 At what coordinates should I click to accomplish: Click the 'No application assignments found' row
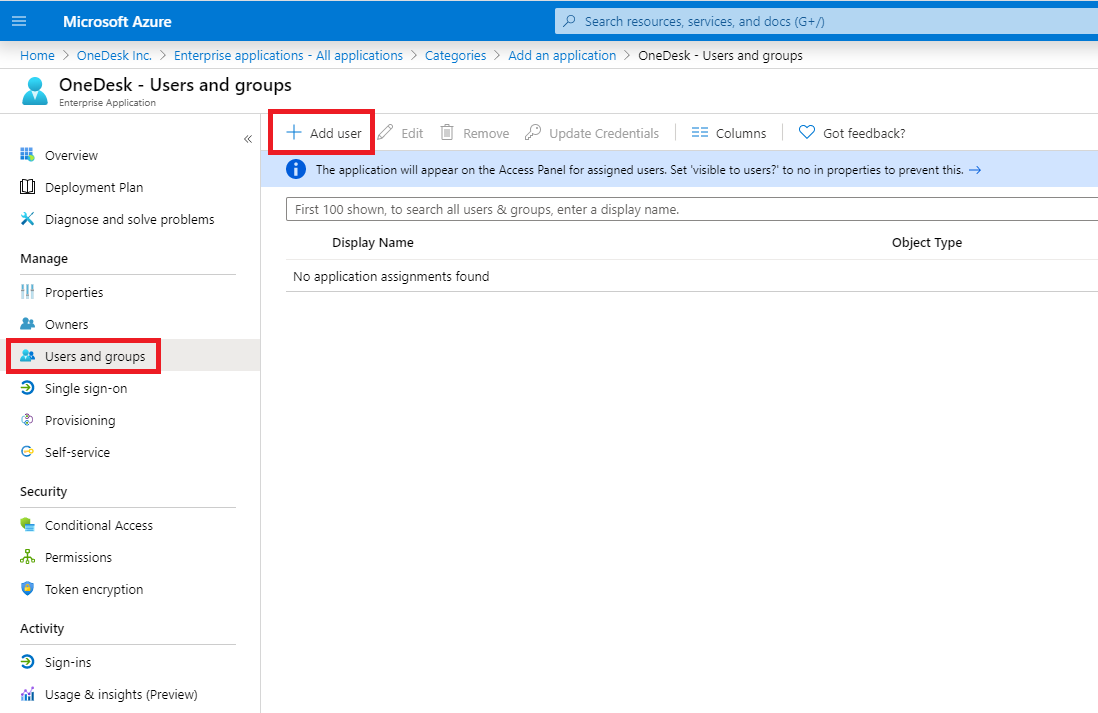[692, 276]
